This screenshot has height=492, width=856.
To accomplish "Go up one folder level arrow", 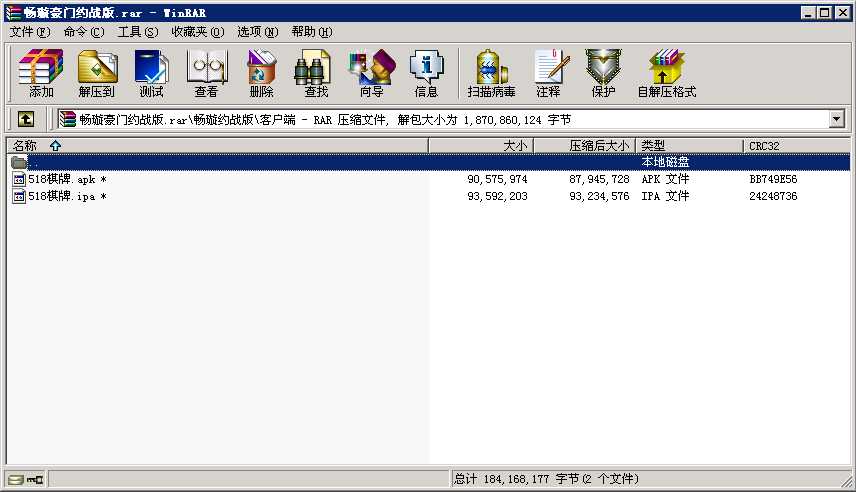I will 26,119.
